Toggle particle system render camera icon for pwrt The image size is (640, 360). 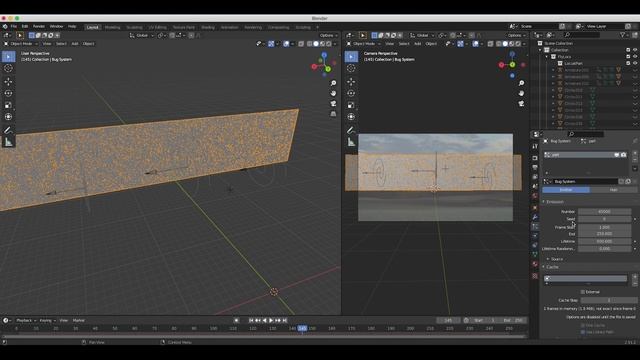pyautogui.click(x=623, y=155)
